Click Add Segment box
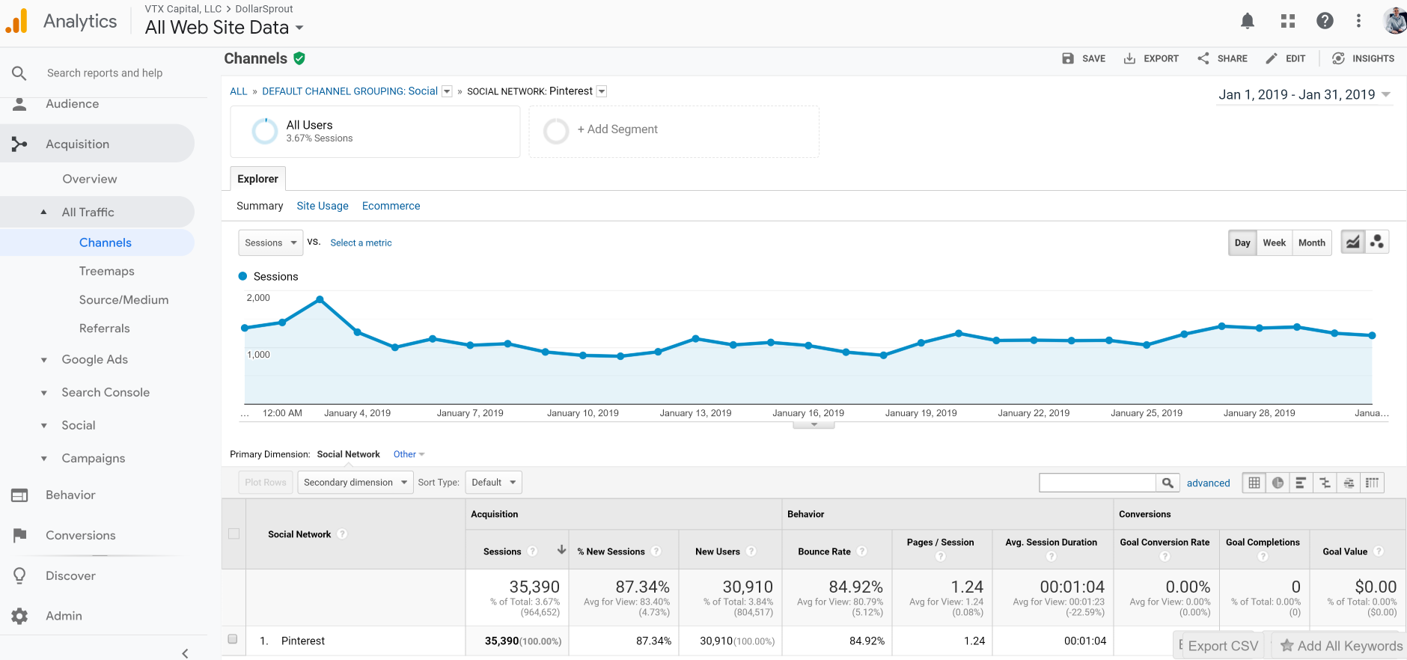This screenshot has width=1407, height=660. [x=674, y=131]
